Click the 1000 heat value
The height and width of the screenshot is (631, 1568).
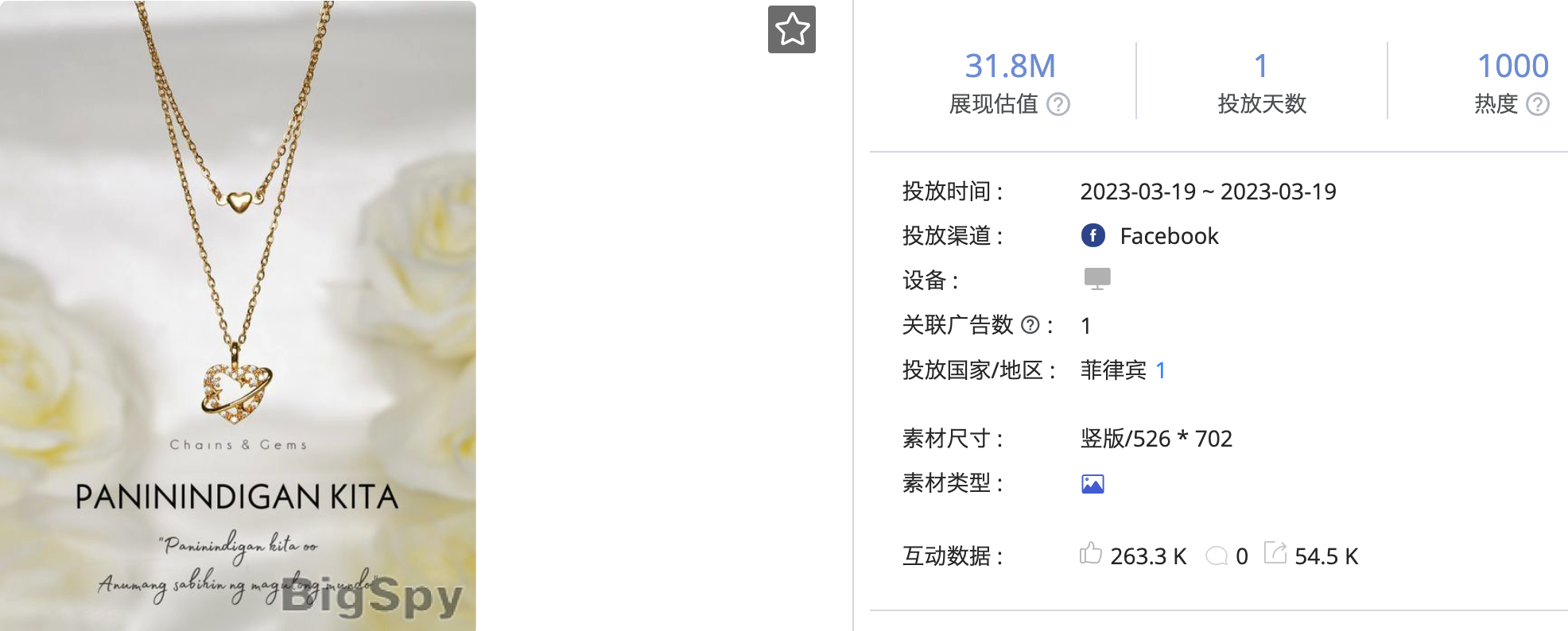1513,66
